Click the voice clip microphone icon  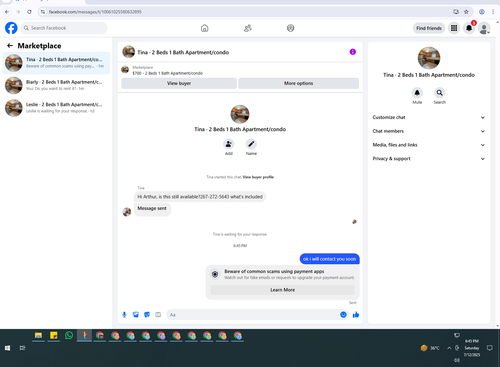click(x=124, y=315)
